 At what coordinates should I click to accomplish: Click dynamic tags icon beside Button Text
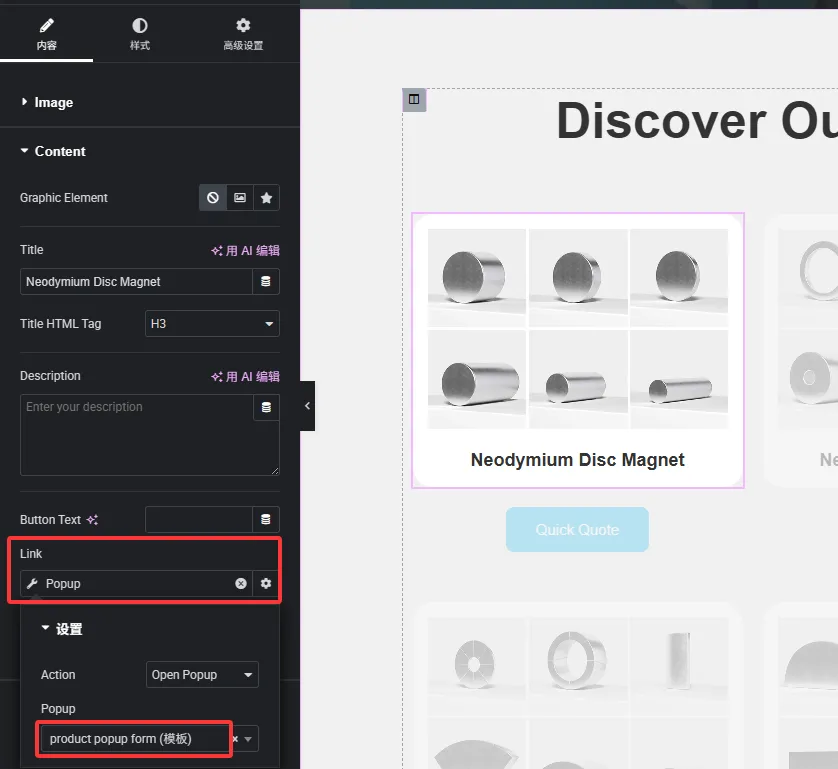point(265,520)
